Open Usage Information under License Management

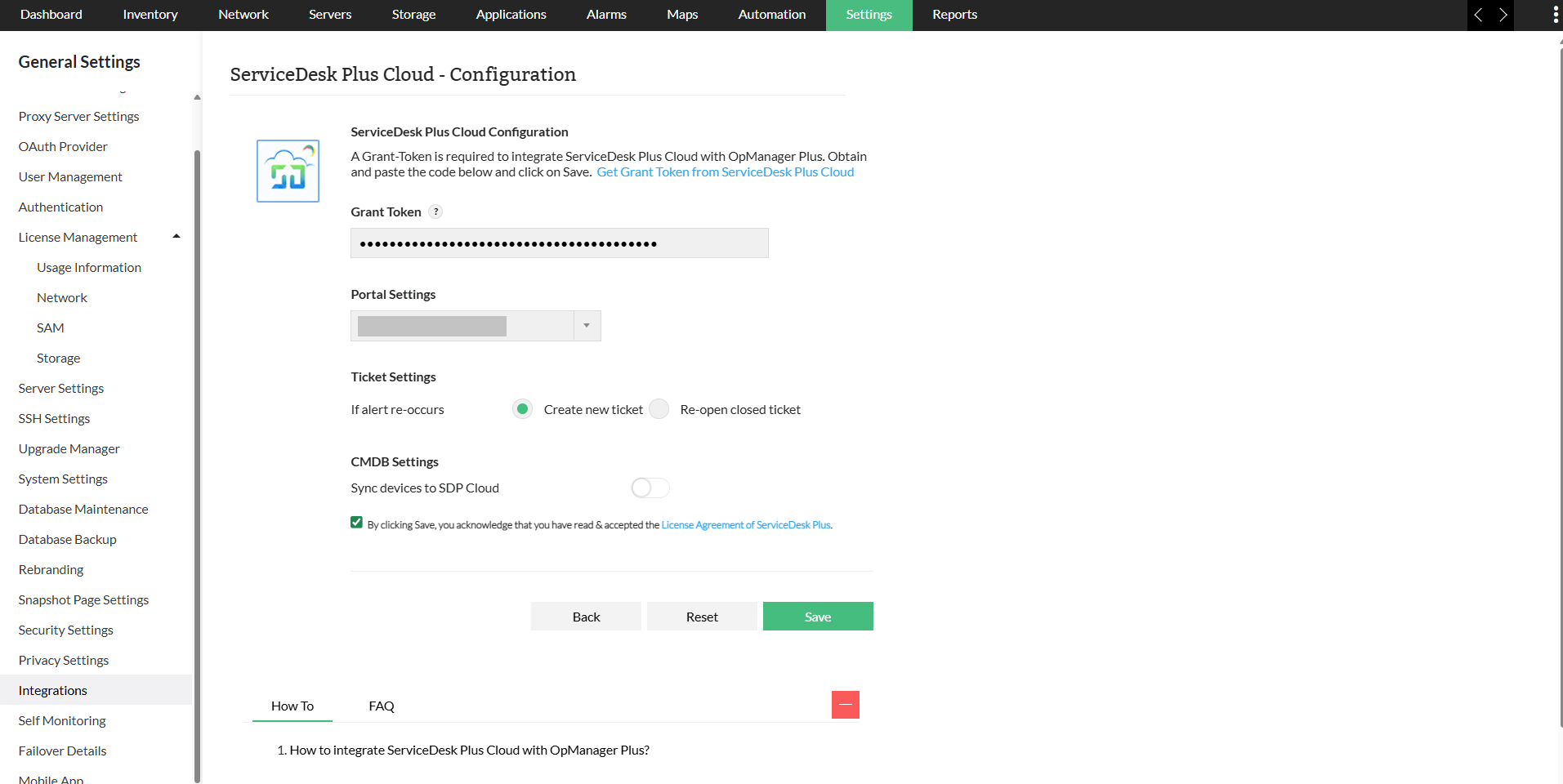click(x=89, y=267)
